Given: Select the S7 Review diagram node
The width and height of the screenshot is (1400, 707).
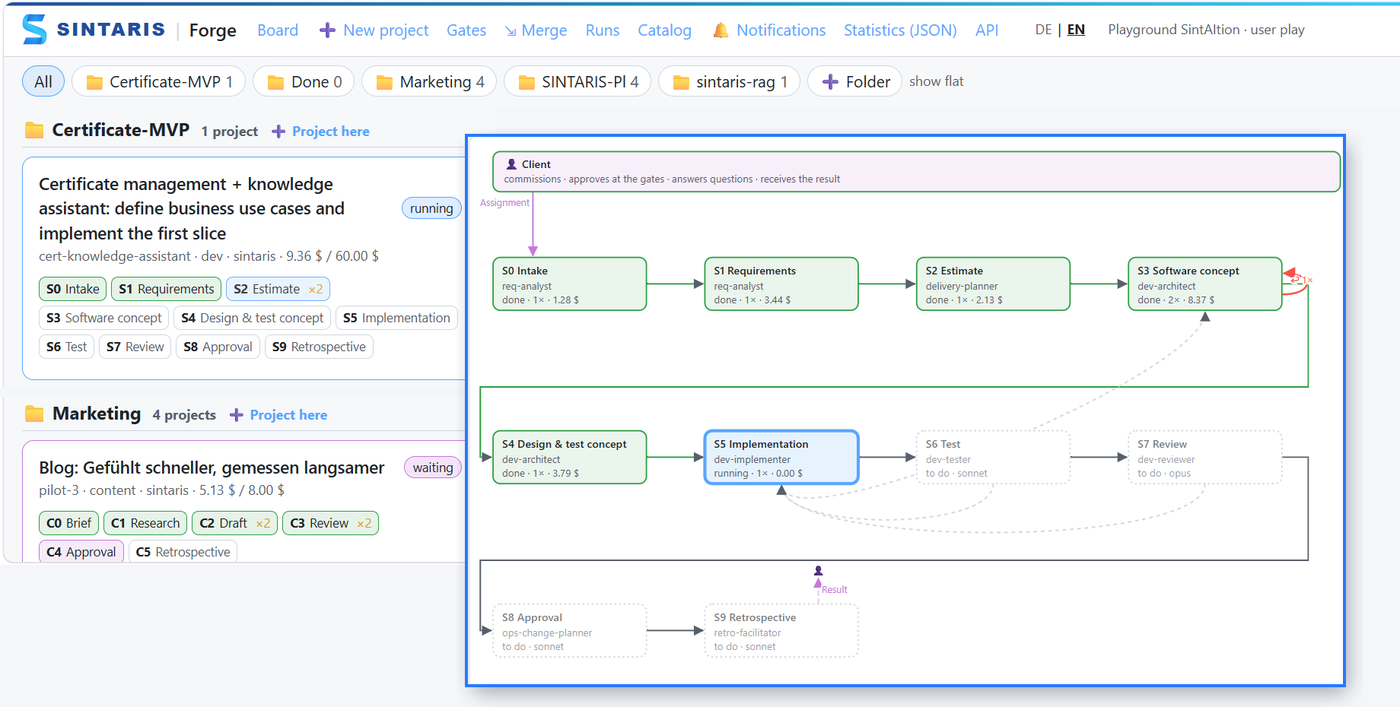Looking at the screenshot, I should (x=1205, y=457).
